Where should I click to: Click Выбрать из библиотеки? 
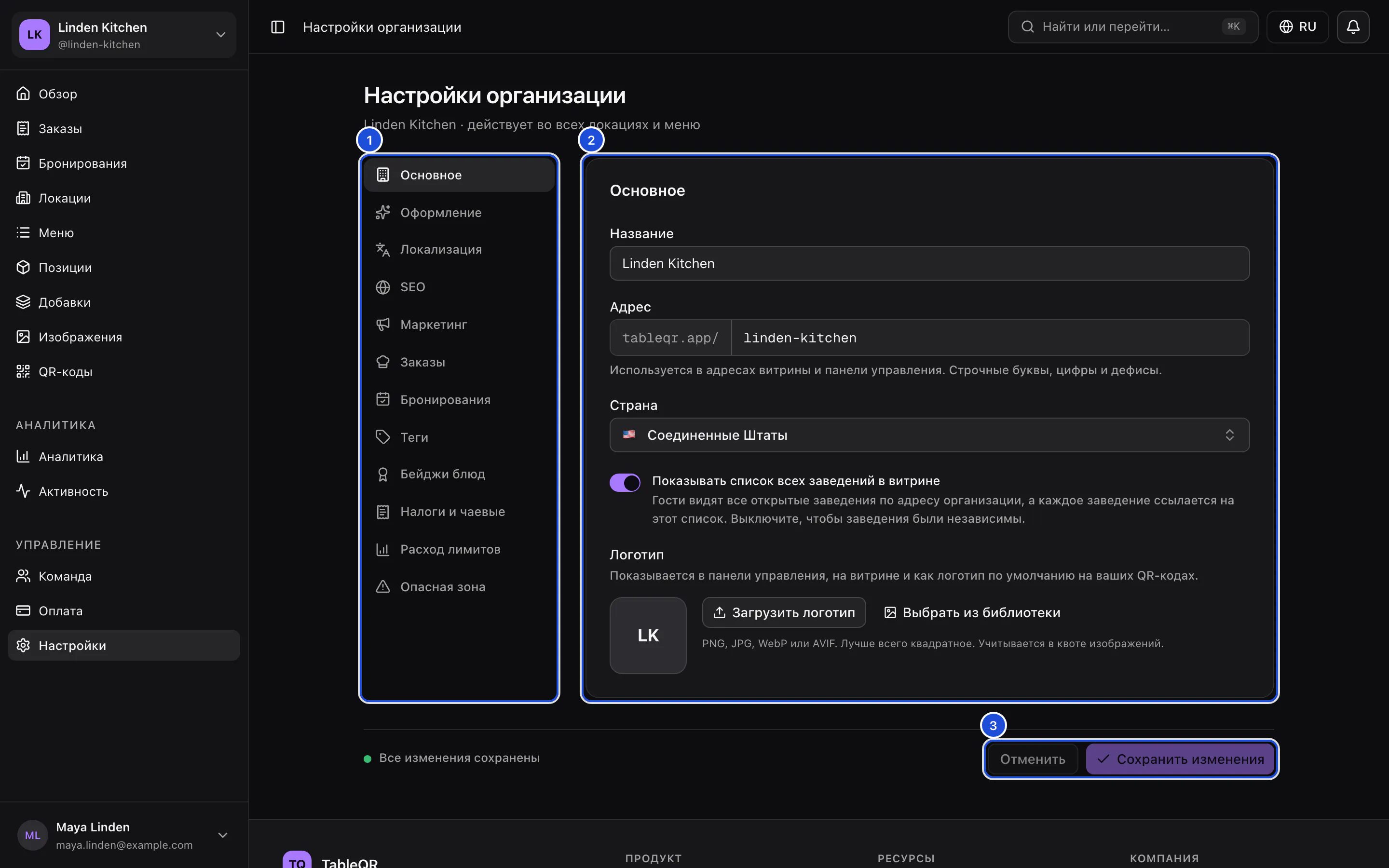tap(972, 612)
